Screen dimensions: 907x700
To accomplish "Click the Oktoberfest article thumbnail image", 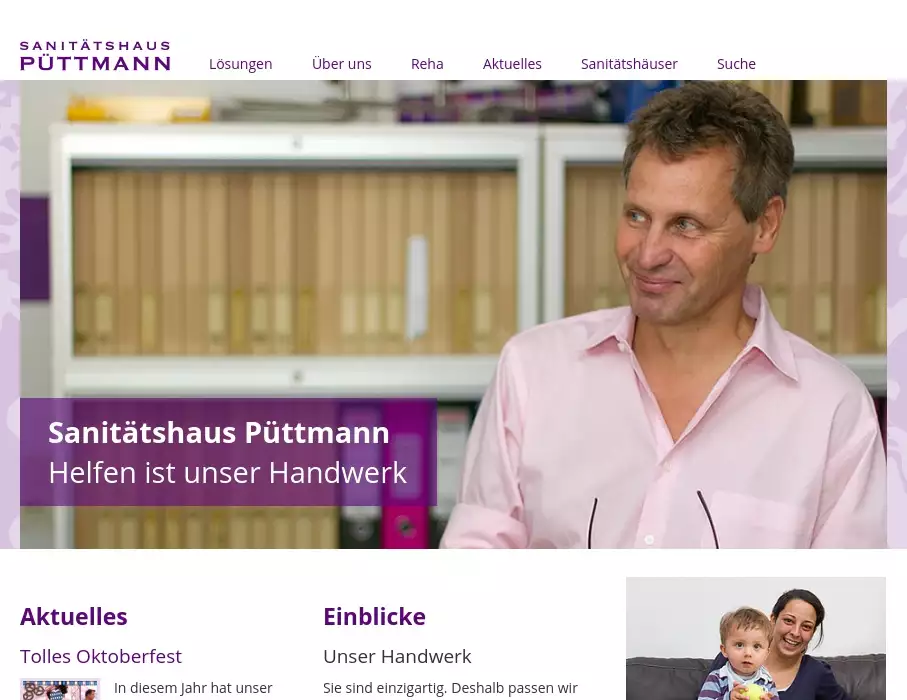I will tap(60, 689).
